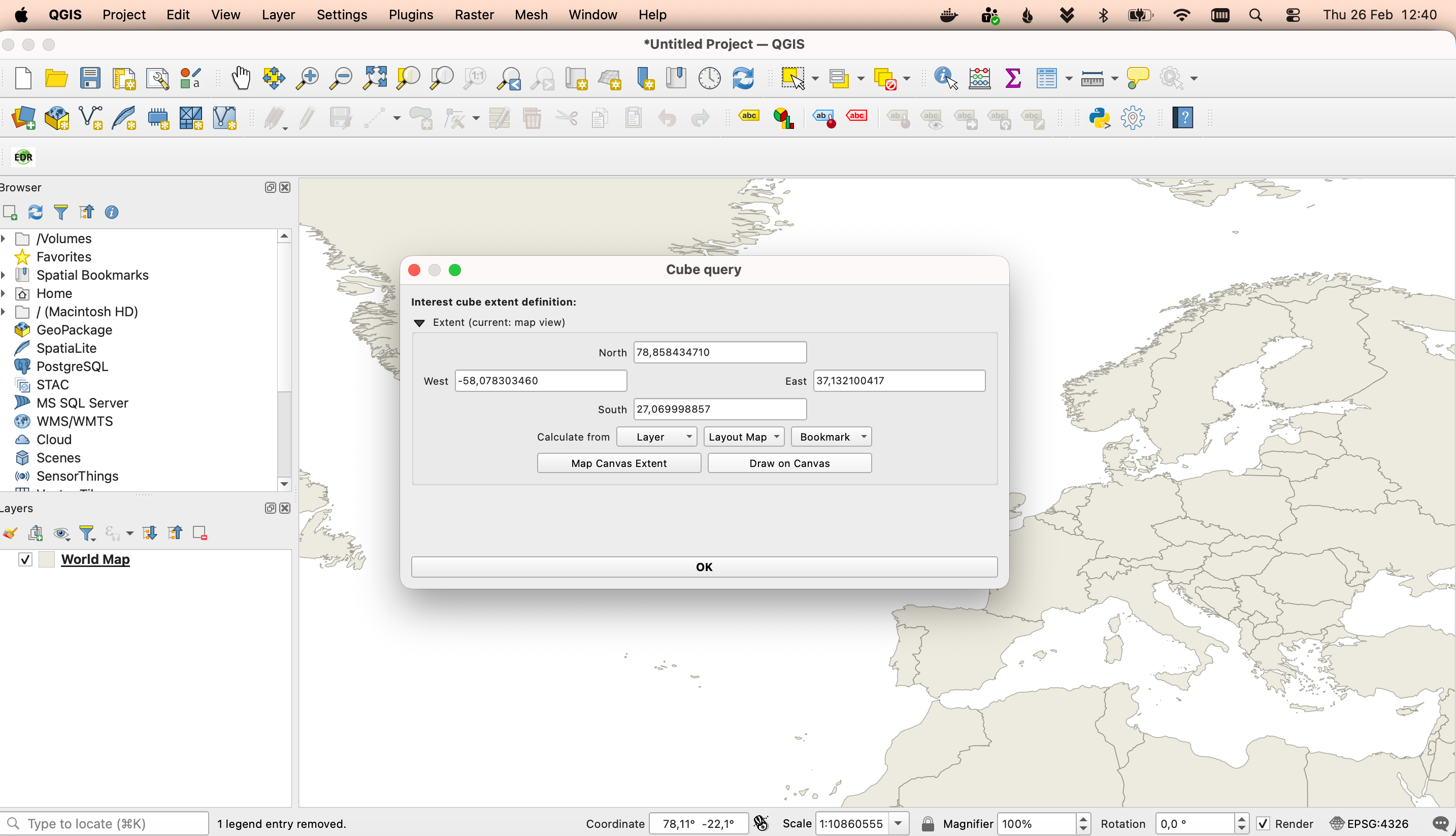
Task: Click the Map Canvas Extent button
Action: [618, 463]
